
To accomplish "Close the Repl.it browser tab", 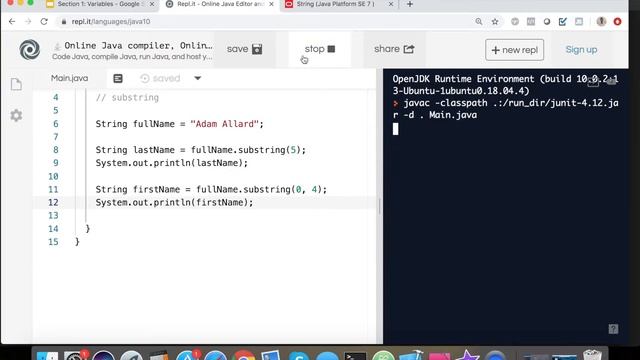I will 271,4.
